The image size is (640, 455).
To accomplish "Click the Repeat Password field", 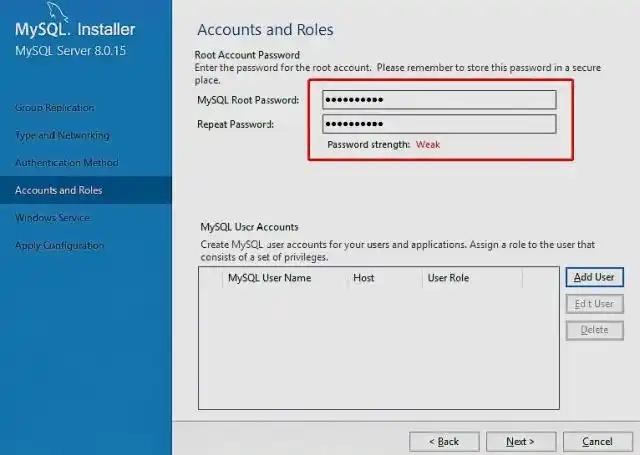I will [439, 124].
